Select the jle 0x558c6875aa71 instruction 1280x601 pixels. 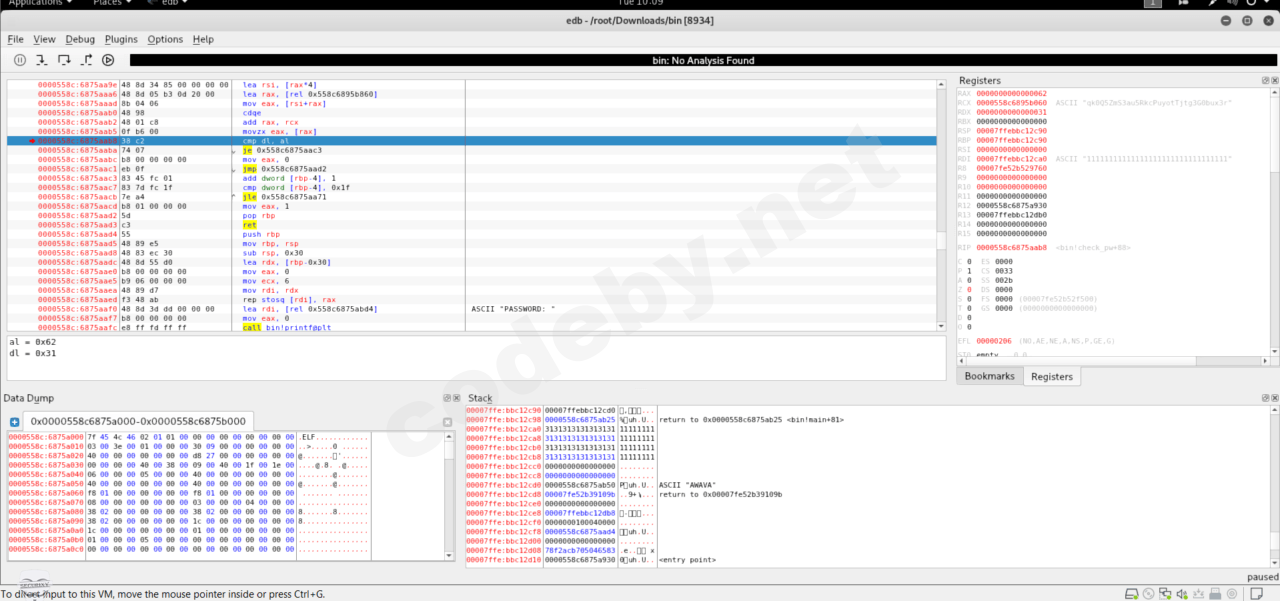click(286, 197)
